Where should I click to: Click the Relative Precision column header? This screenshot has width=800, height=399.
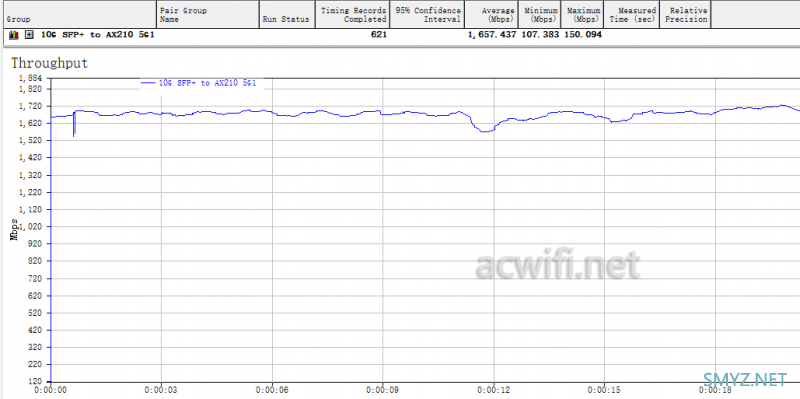(x=685, y=14)
